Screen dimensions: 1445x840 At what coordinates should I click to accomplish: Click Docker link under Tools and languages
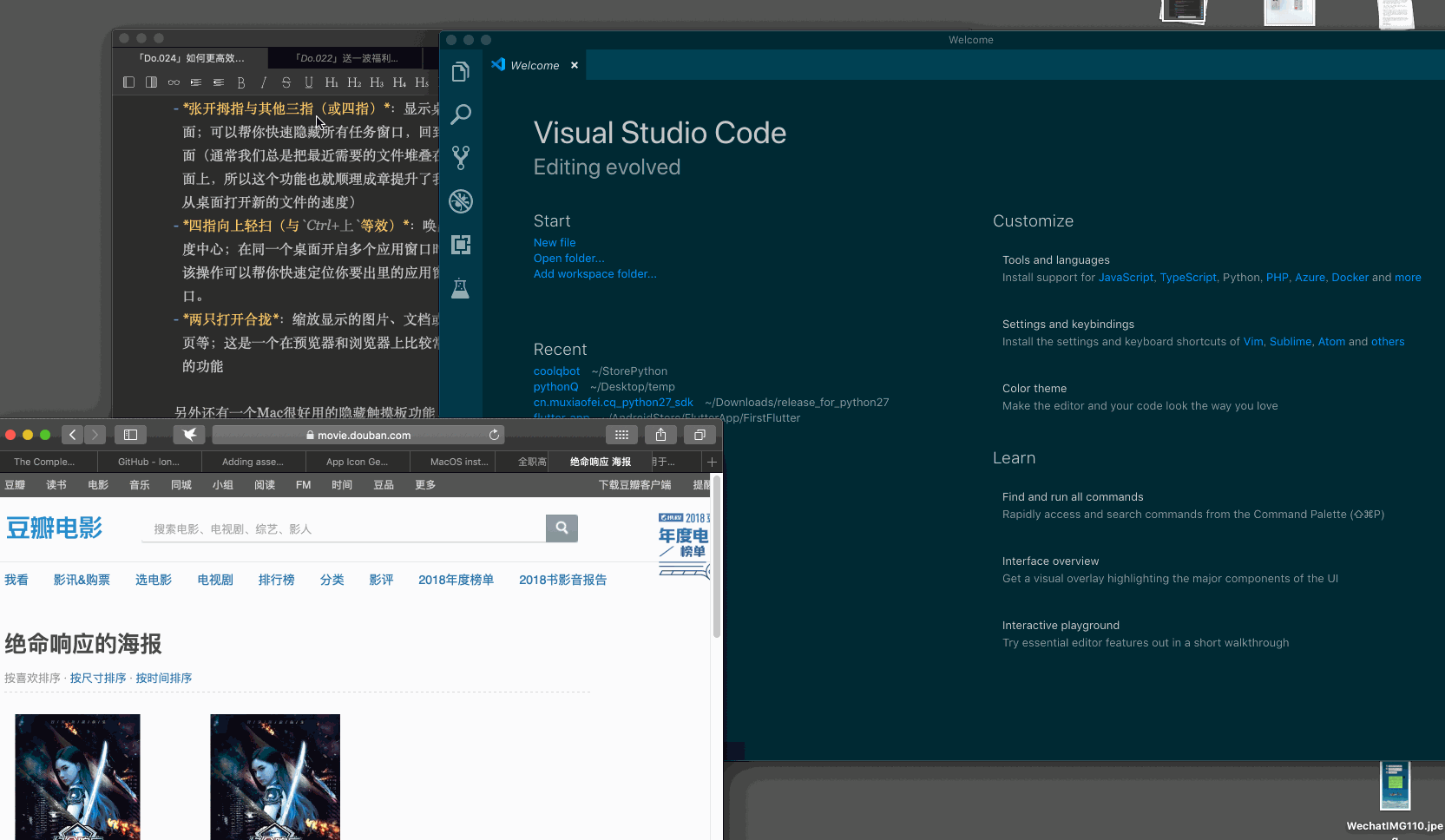point(1350,278)
